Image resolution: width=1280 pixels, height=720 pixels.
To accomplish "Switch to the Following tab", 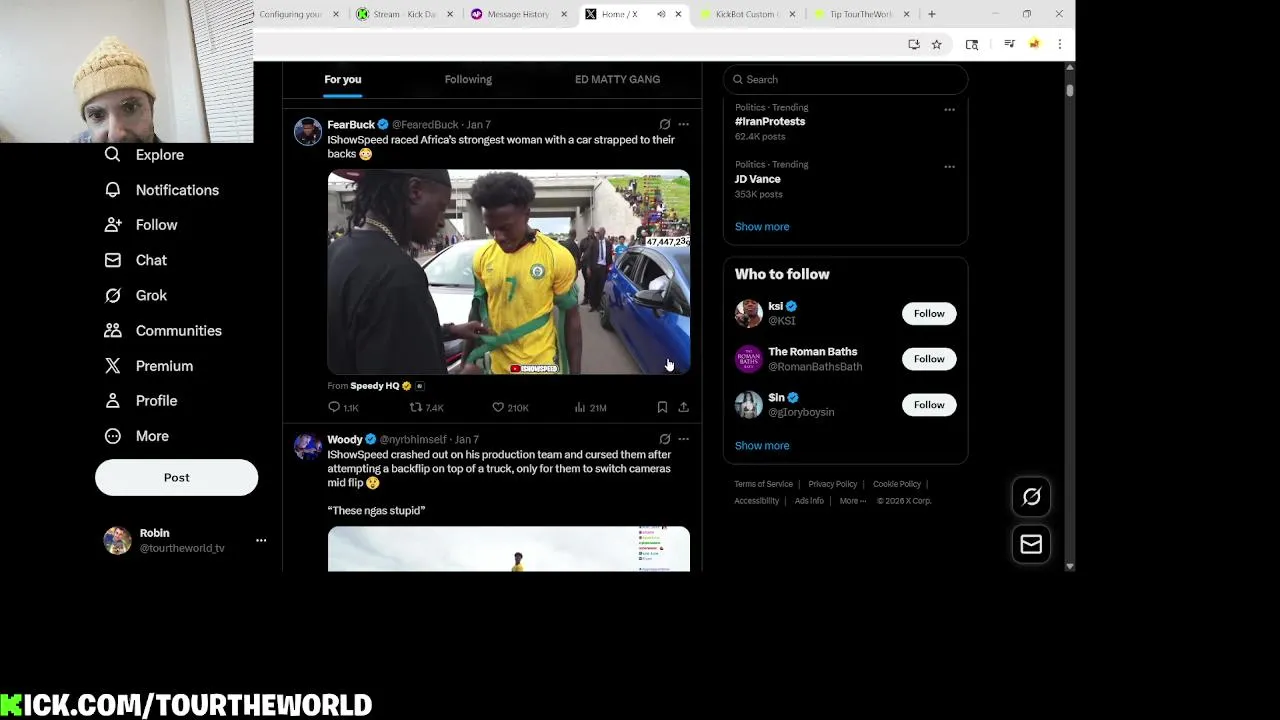I will [468, 79].
